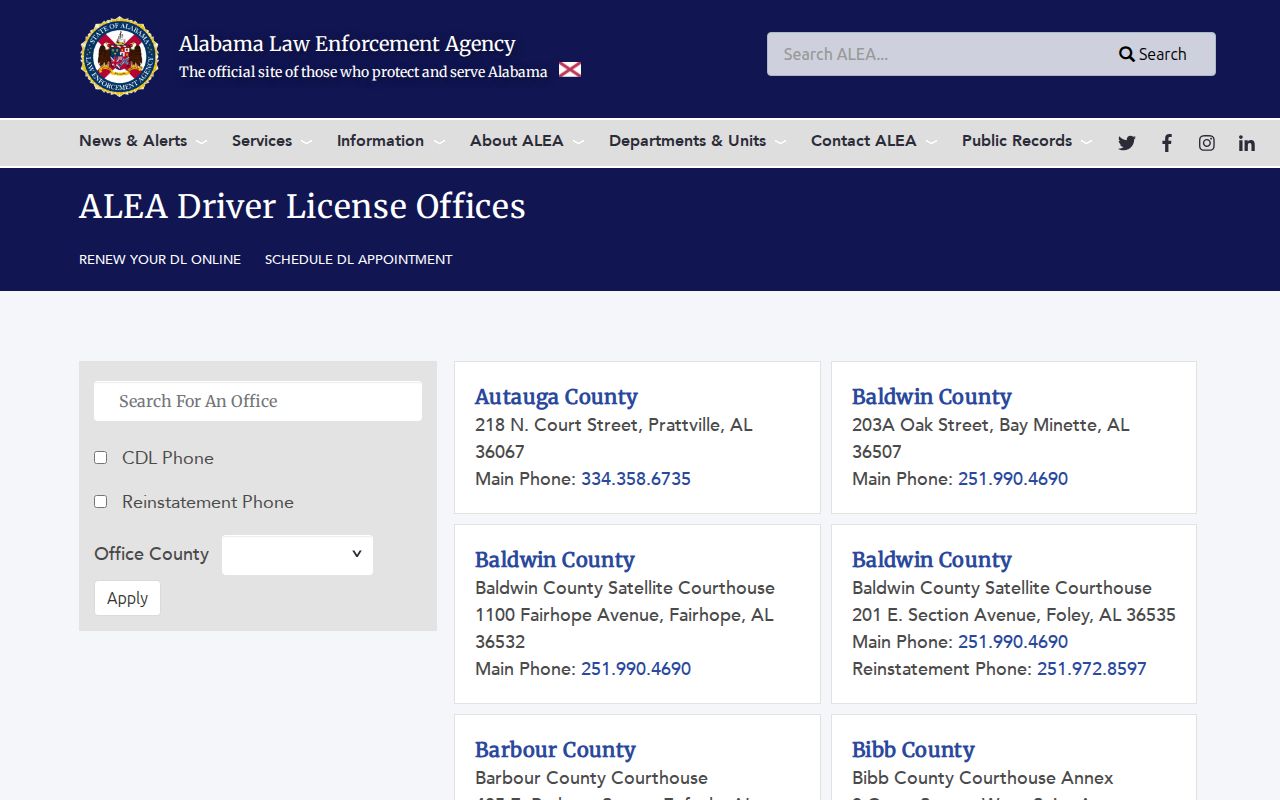Call Fairhope office main phone number

[636, 669]
